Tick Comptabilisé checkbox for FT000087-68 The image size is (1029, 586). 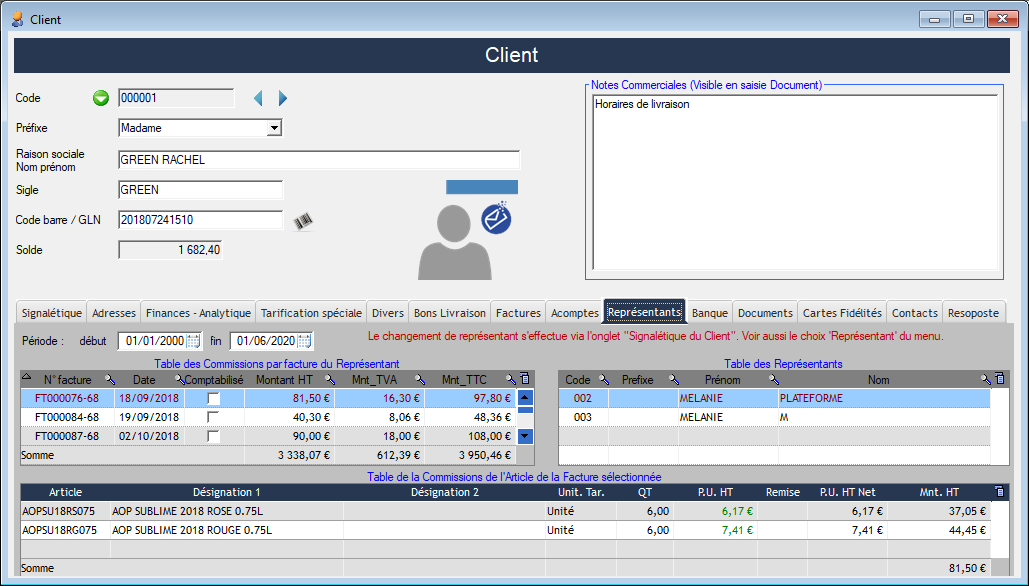(x=213, y=436)
